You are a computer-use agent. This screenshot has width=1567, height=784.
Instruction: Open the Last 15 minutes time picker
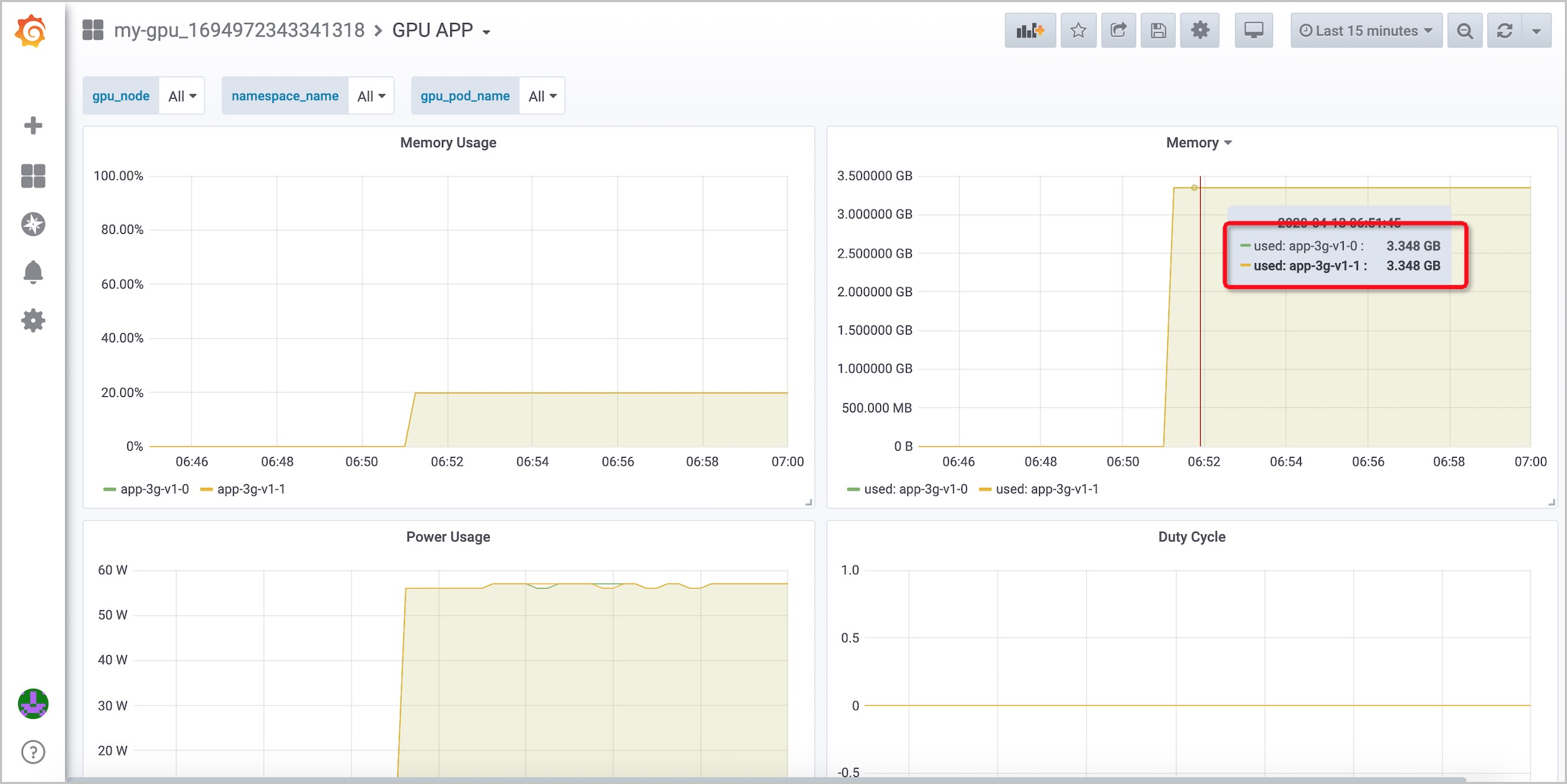click(1365, 30)
